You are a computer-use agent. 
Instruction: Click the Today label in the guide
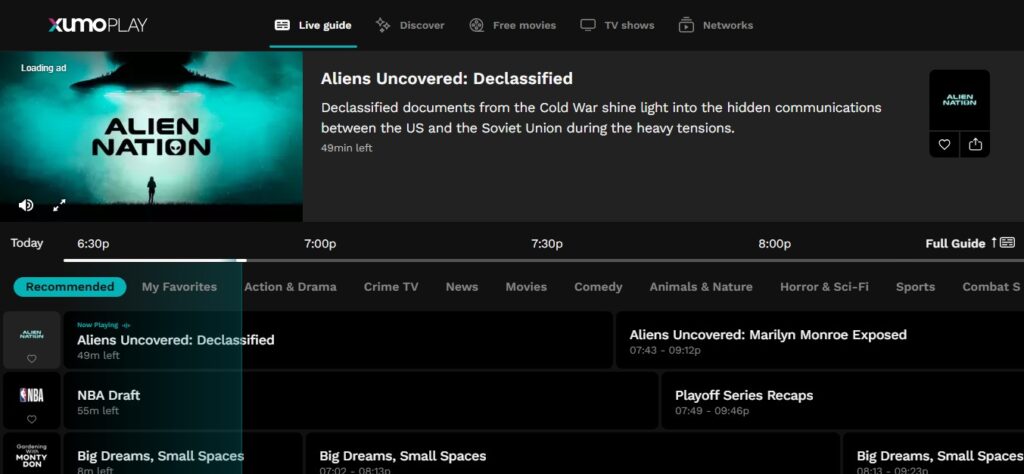[x=27, y=243]
